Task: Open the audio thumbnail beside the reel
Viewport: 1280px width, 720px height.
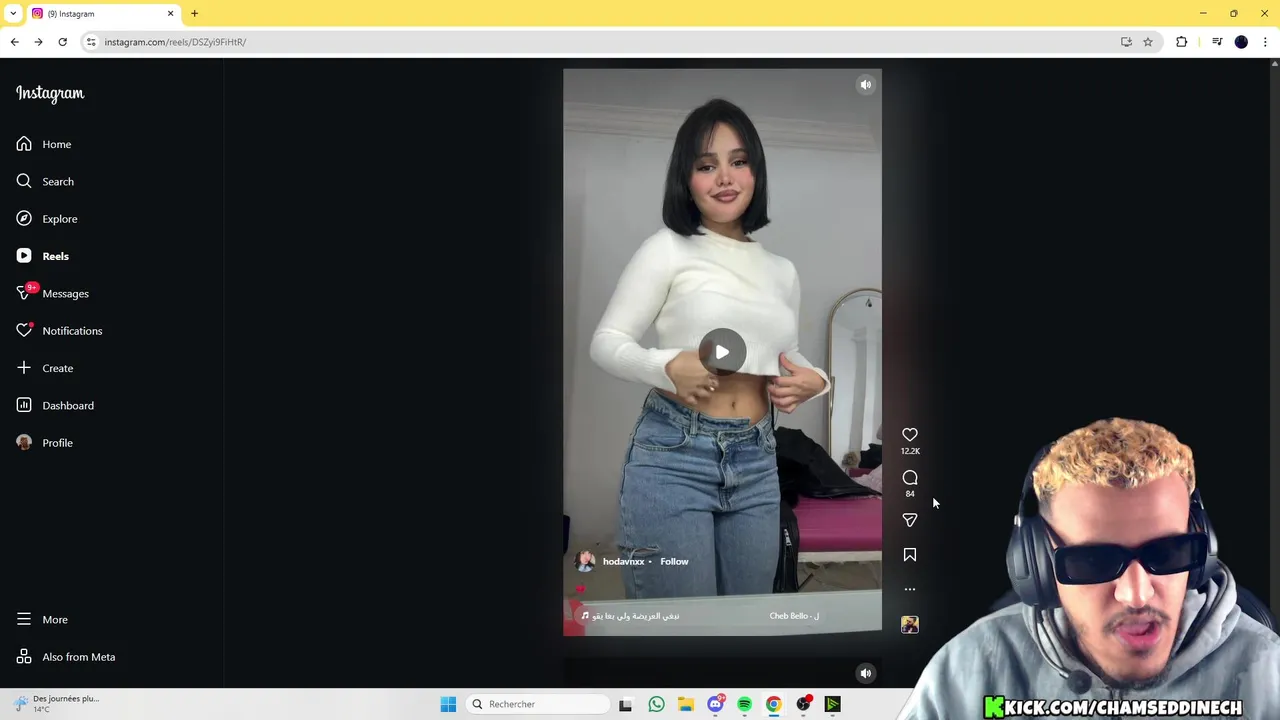Action: pos(910,625)
